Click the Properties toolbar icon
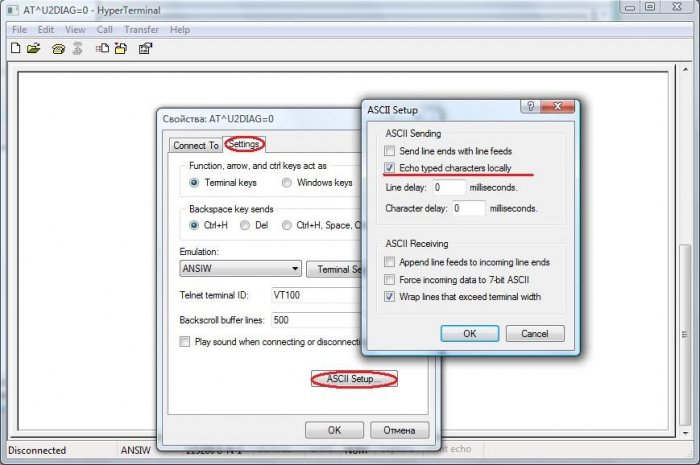700x465 pixels. coord(145,48)
